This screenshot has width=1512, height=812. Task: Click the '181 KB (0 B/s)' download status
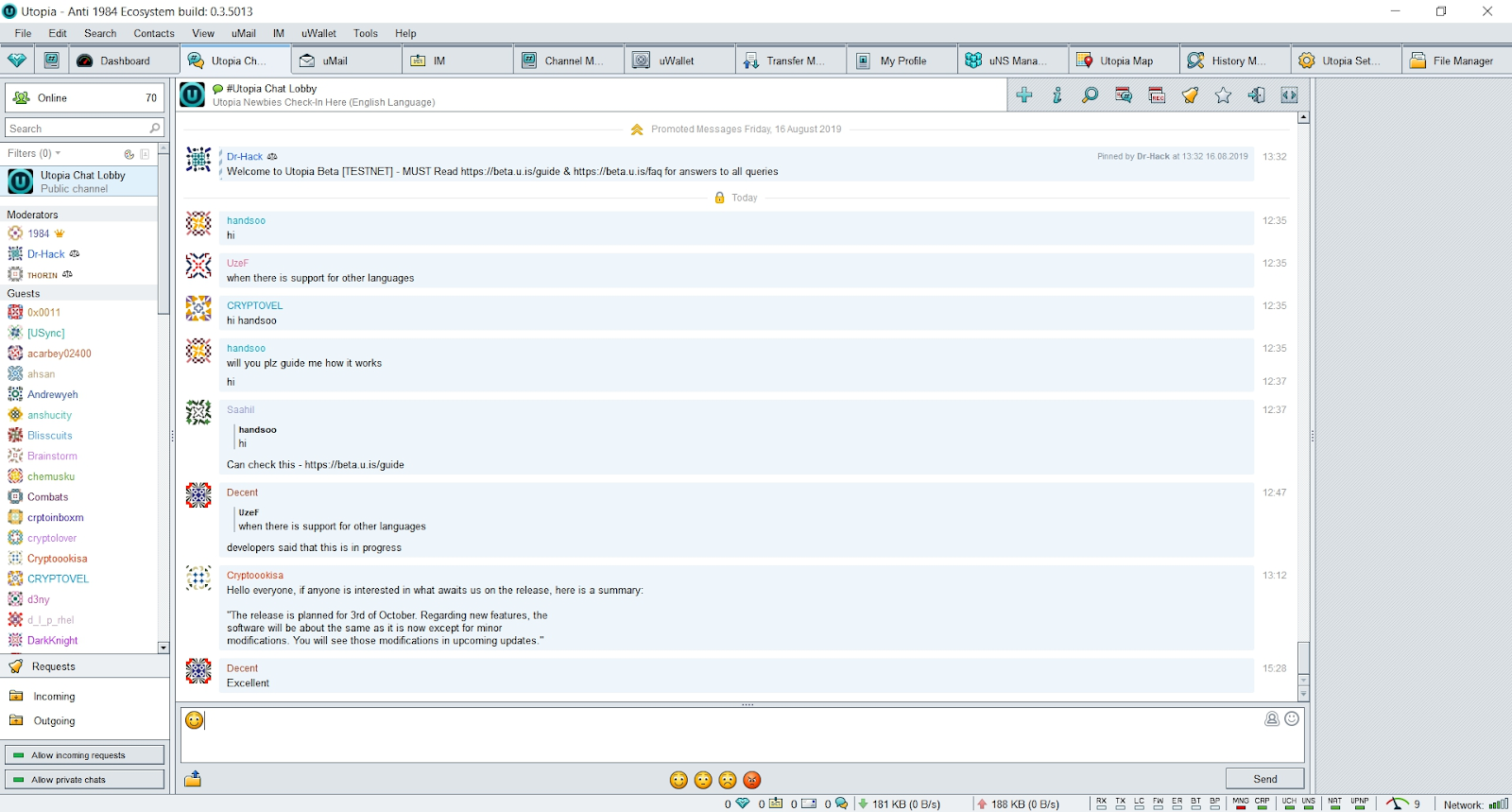click(906, 804)
